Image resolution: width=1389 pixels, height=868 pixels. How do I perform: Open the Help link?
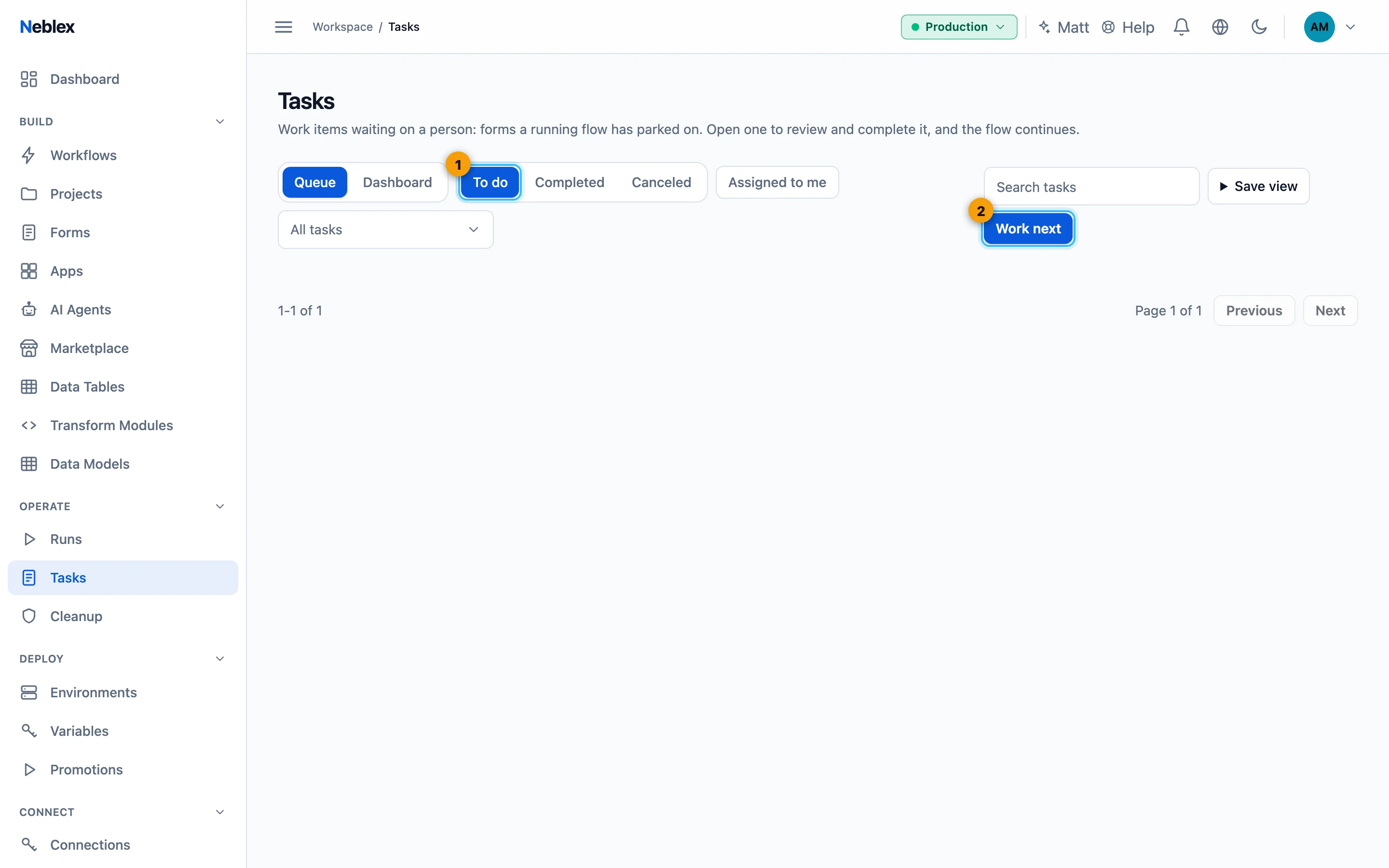pos(1128,27)
